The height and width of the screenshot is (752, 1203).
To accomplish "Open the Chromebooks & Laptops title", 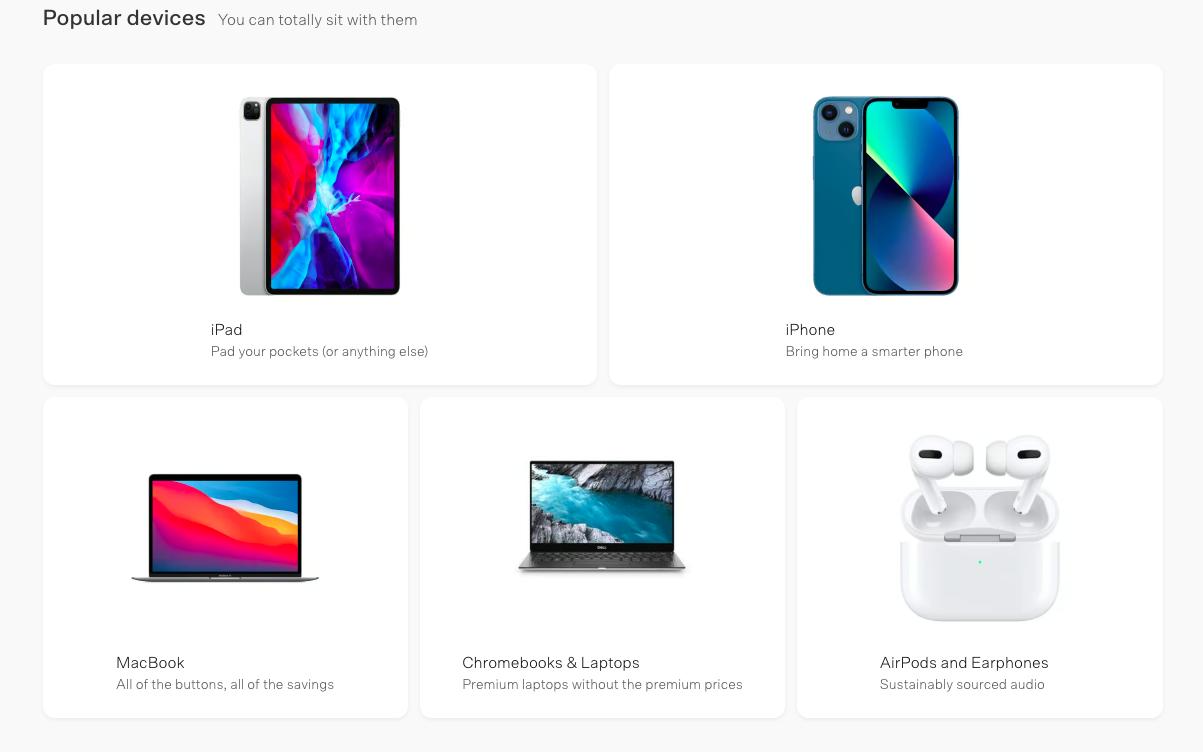I will (551, 662).
